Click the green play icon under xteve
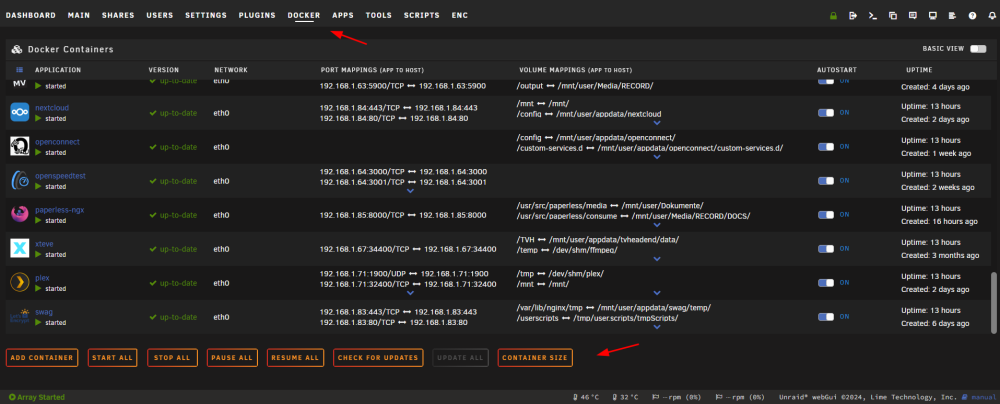Image resolution: width=1000 pixels, height=404 pixels. pyautogui.click(x=38, y=255)
